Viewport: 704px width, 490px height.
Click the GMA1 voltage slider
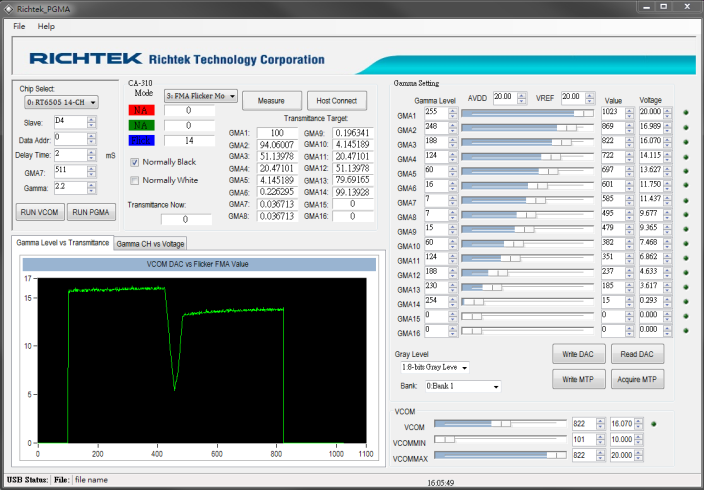(527, 113)
